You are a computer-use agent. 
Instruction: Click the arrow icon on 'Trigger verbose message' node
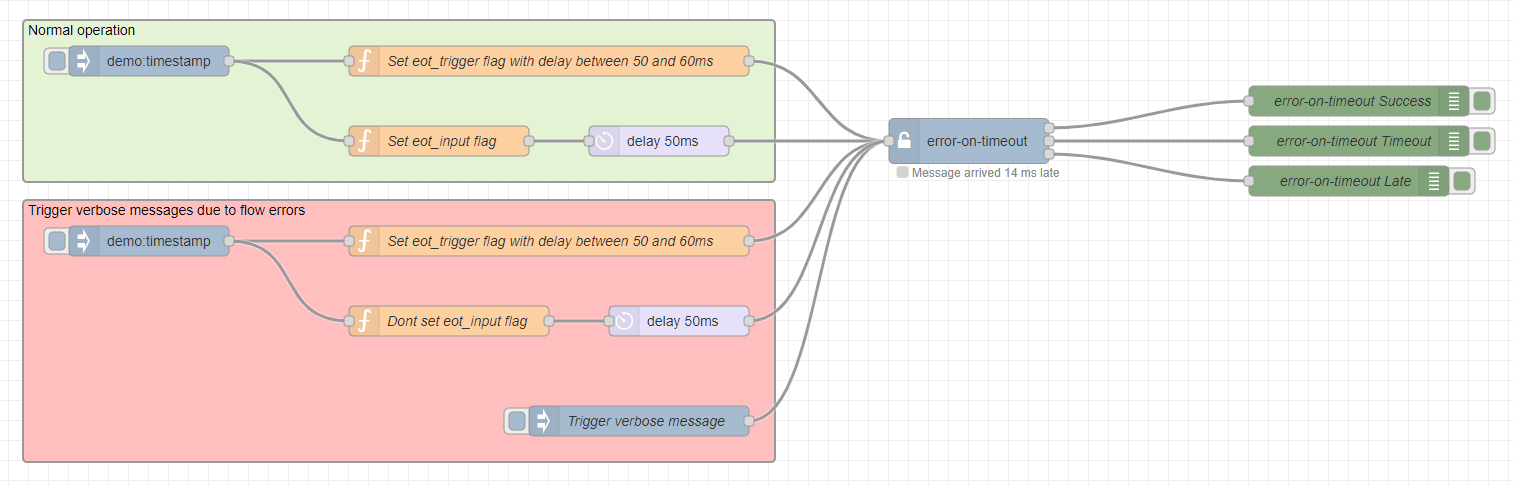click(544, 421)
